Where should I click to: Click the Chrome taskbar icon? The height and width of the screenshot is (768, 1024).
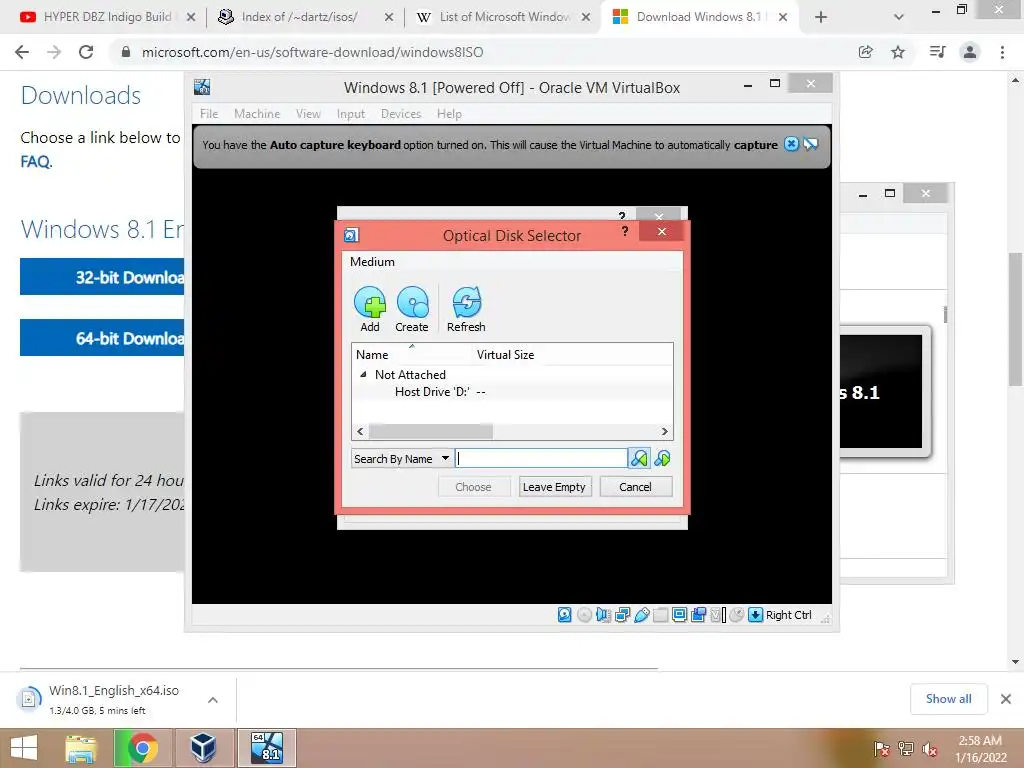pos(142,748)
